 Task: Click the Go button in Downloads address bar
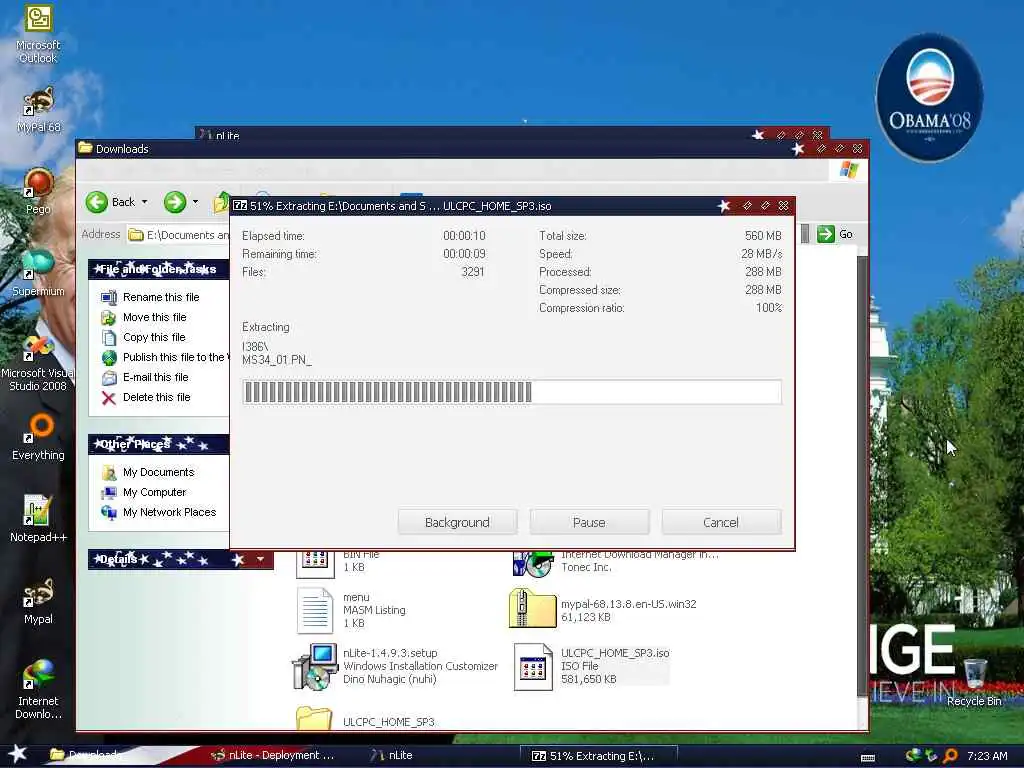835,234
